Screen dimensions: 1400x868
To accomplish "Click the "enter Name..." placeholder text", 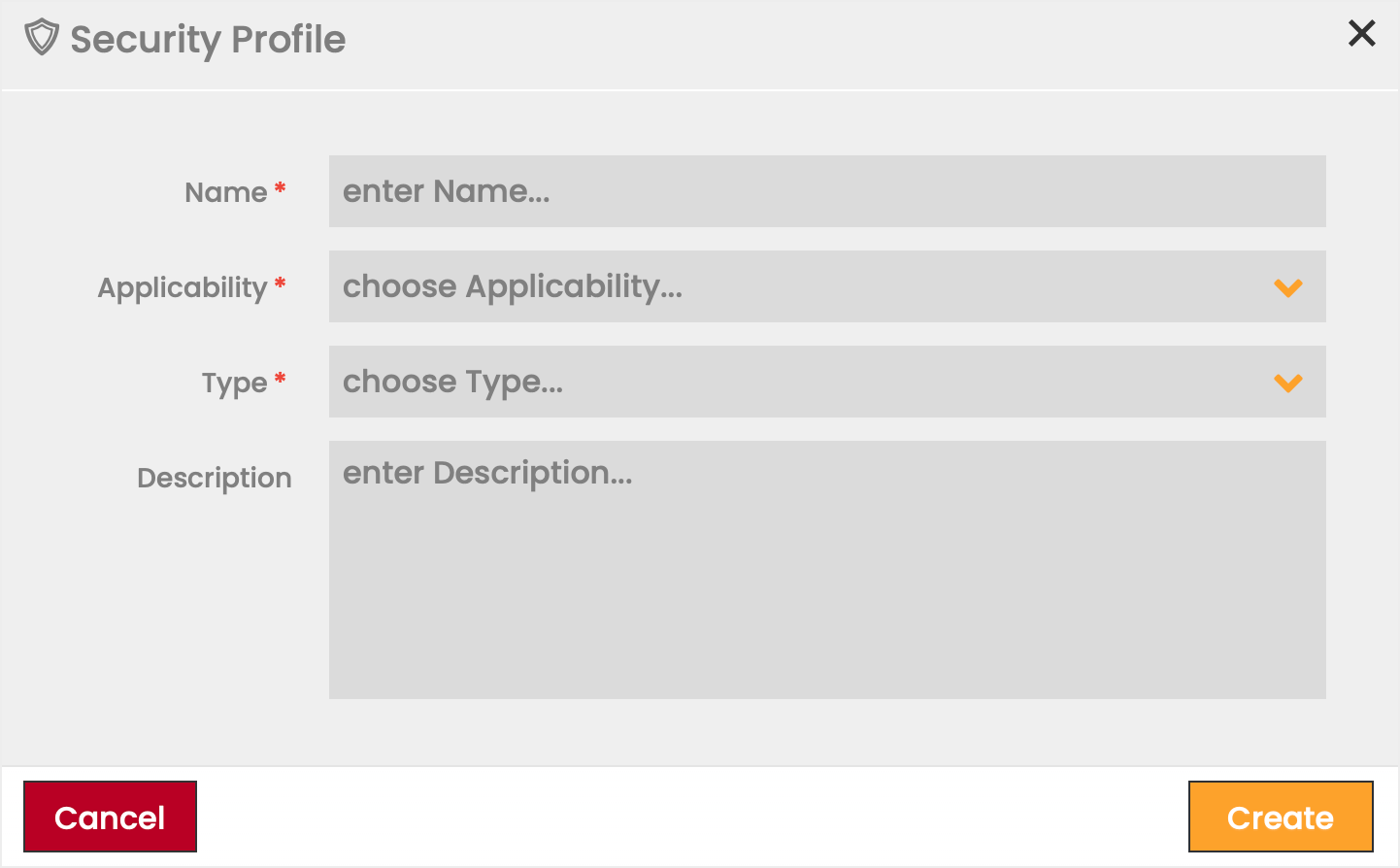I will pos(447,191).
